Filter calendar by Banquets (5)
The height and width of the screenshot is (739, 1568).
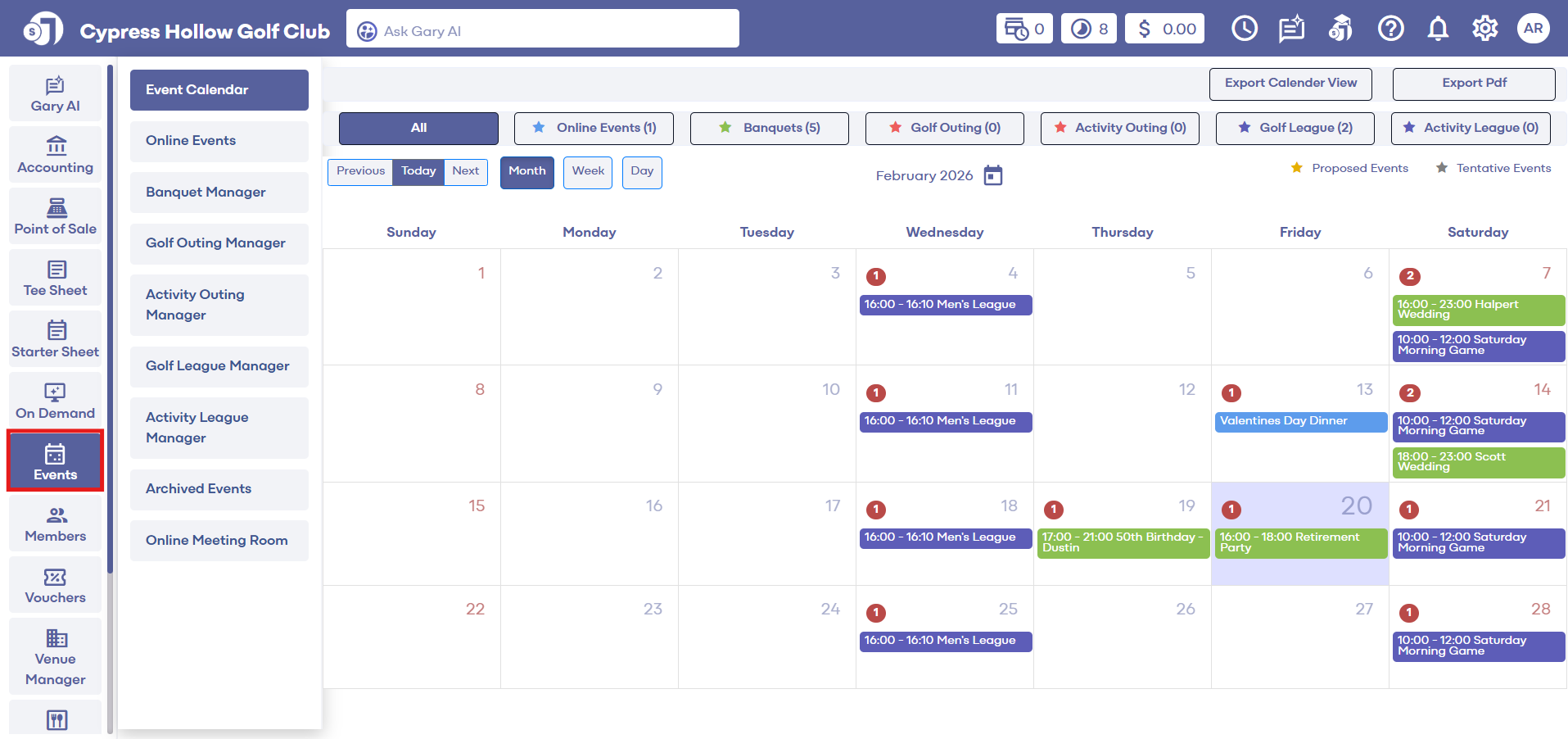(769, 128)
